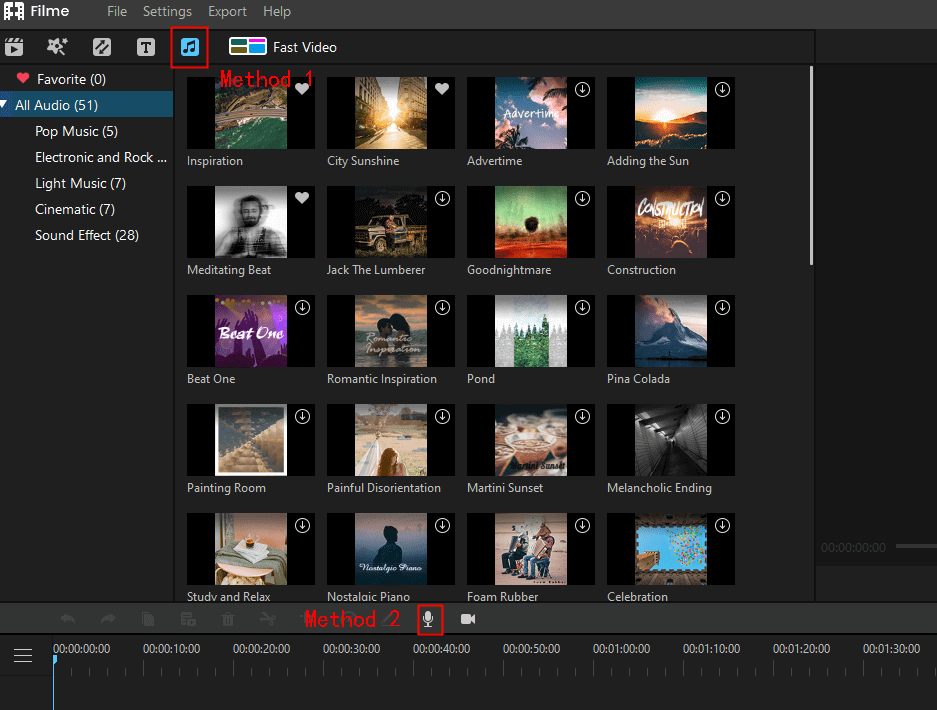Download the Melancholic Ending track

pyautogui.click(x=722, y=417)
